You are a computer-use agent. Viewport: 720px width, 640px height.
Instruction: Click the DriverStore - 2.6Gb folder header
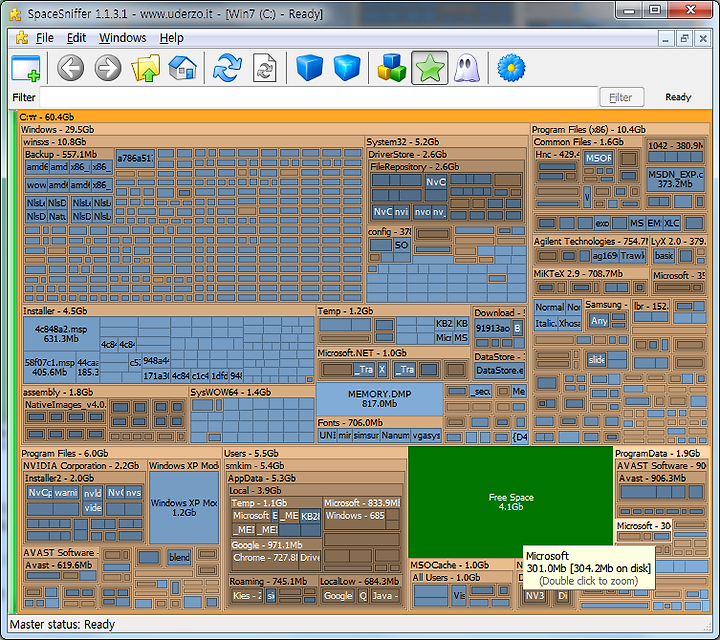(446, 154)
